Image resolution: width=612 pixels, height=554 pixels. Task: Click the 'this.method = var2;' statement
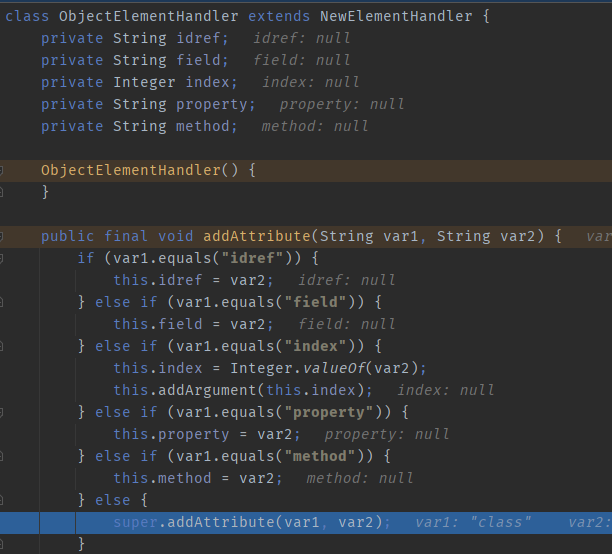[x=198, y=479]
